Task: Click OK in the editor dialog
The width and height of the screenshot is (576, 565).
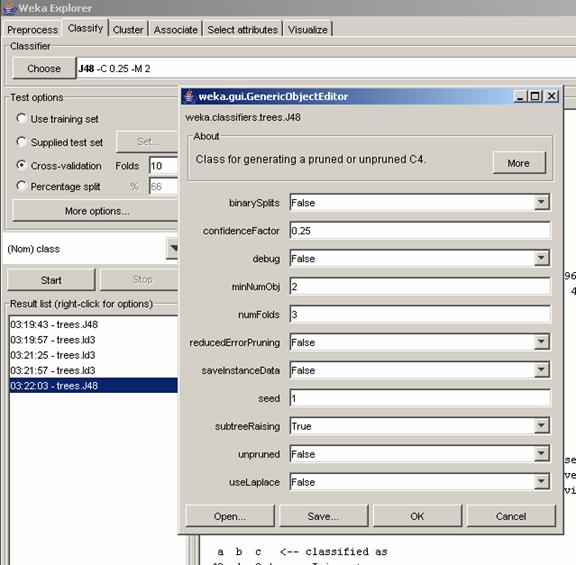Action: (x=417, y=516)
